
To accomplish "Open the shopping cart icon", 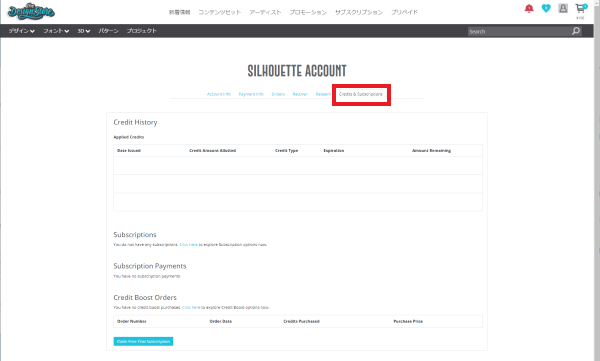I will tap(580, 8).
